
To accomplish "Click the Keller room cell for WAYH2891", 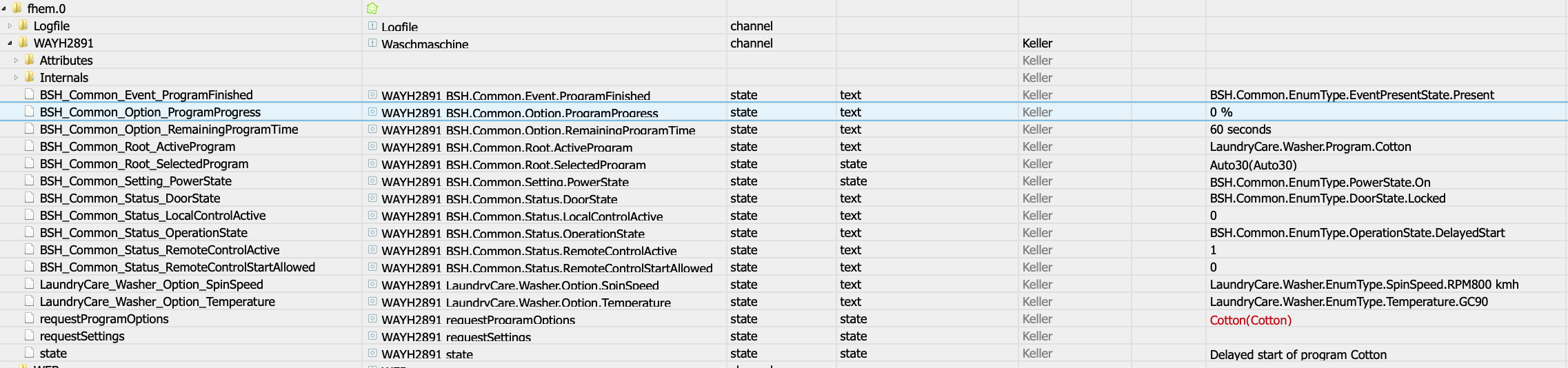I will click(x=1037, y=43).
